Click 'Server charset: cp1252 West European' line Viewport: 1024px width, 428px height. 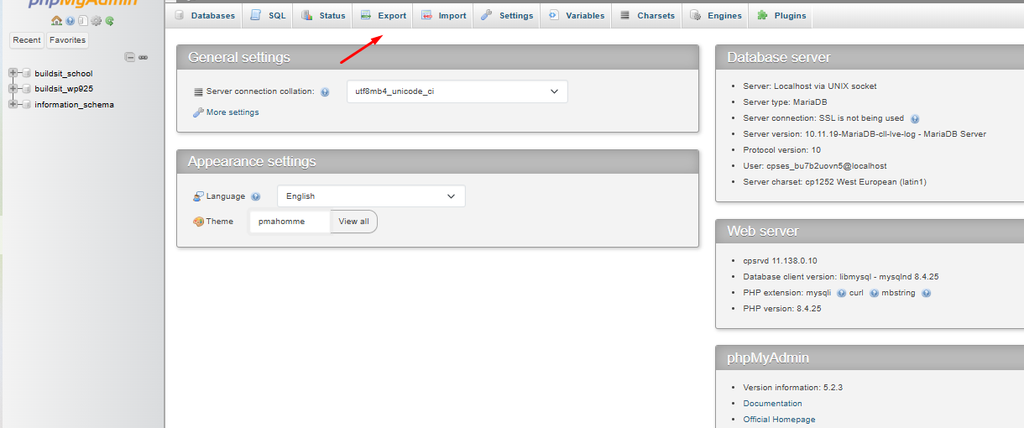pyautogui.click(x=835, y=182)
